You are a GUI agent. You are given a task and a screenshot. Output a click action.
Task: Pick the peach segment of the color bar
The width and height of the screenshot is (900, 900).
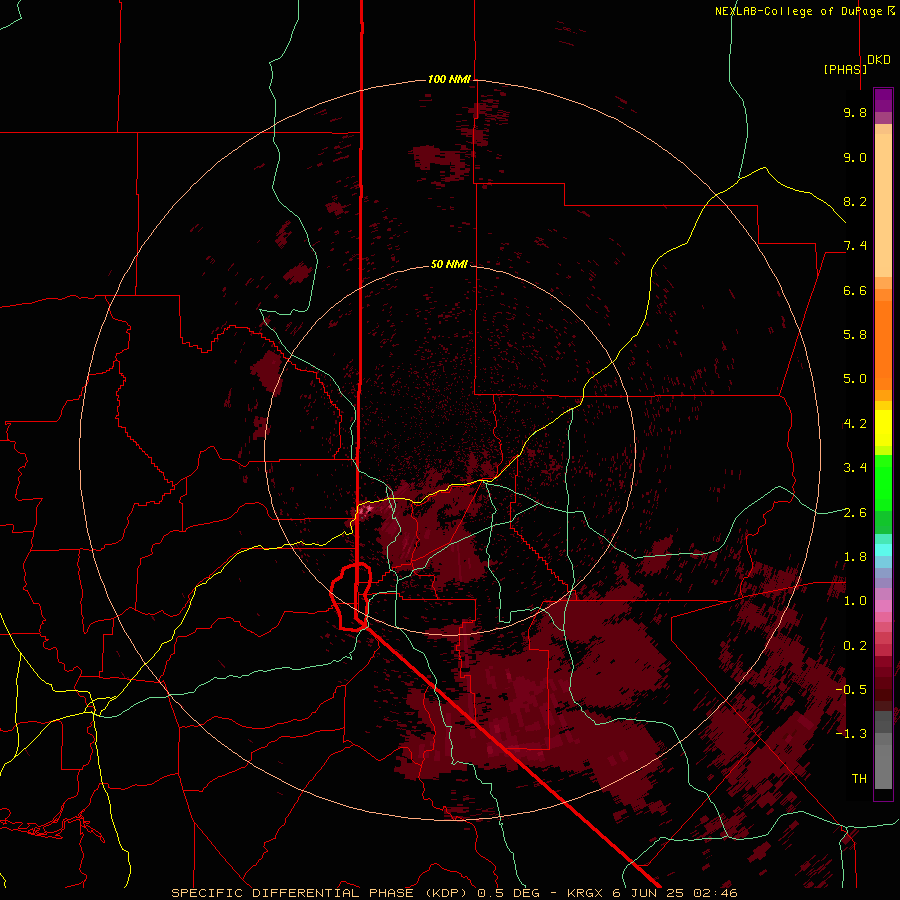pyautogui.click(x=883, y=205)
